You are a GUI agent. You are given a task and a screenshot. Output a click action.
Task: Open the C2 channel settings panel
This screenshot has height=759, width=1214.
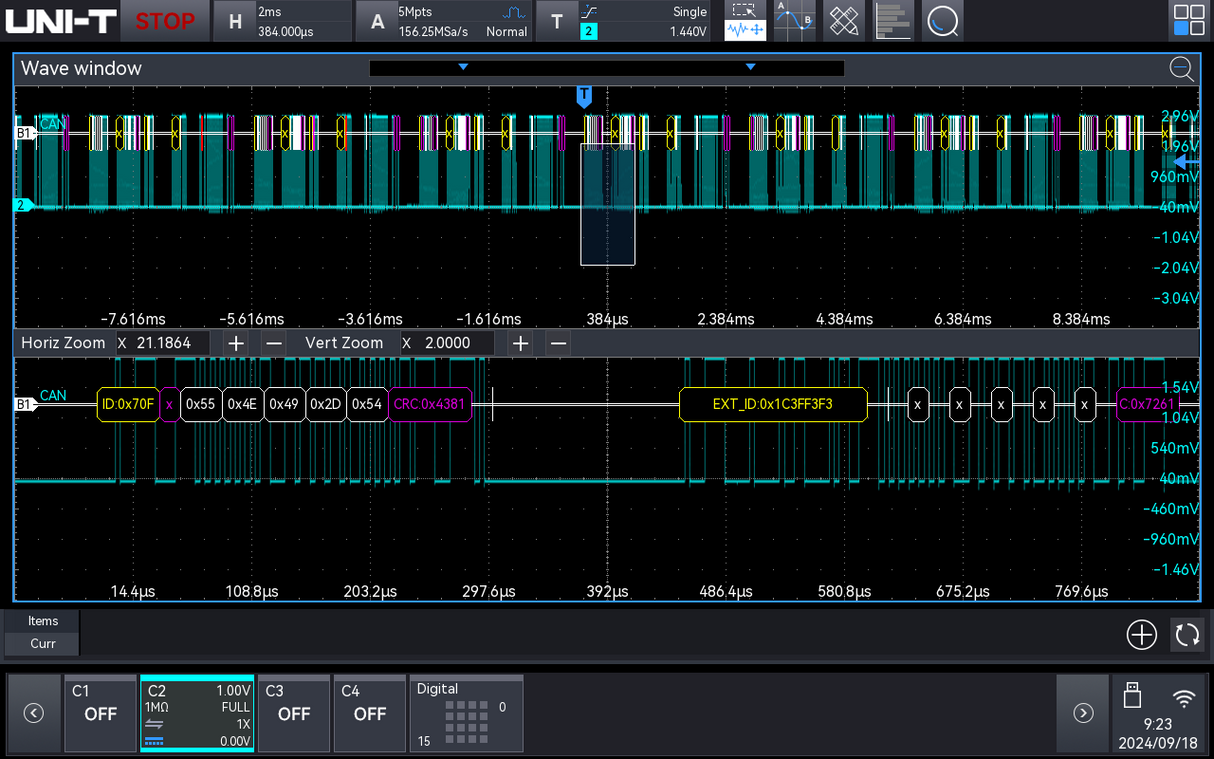[x=197, y=713]
